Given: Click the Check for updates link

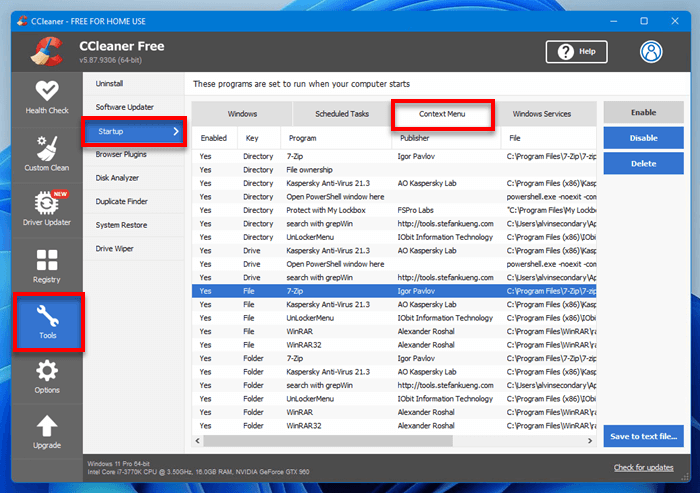Looking at the screenshot, I should [643, 468].
